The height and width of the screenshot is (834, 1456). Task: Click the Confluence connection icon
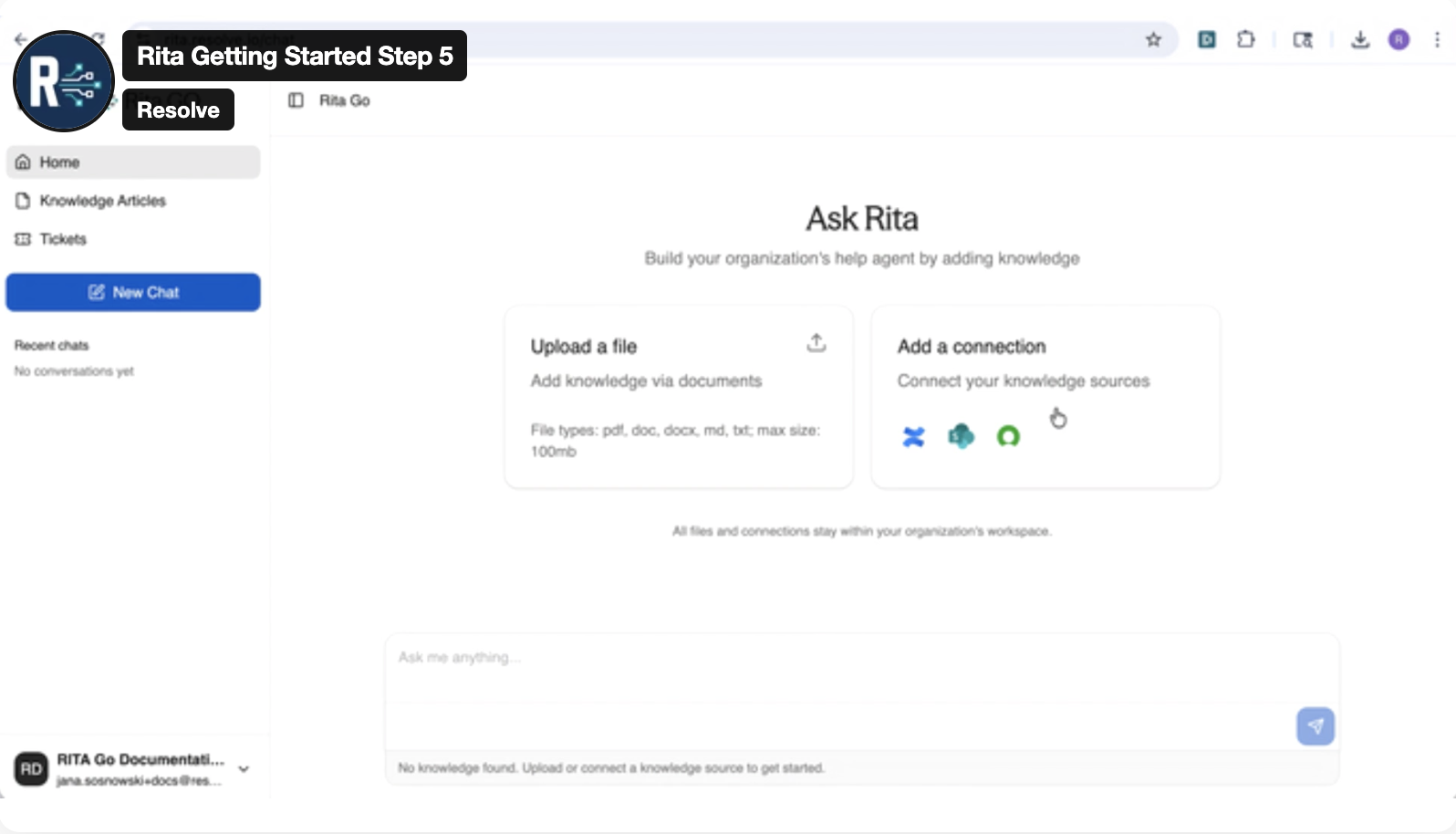click(x=913, y=437)
